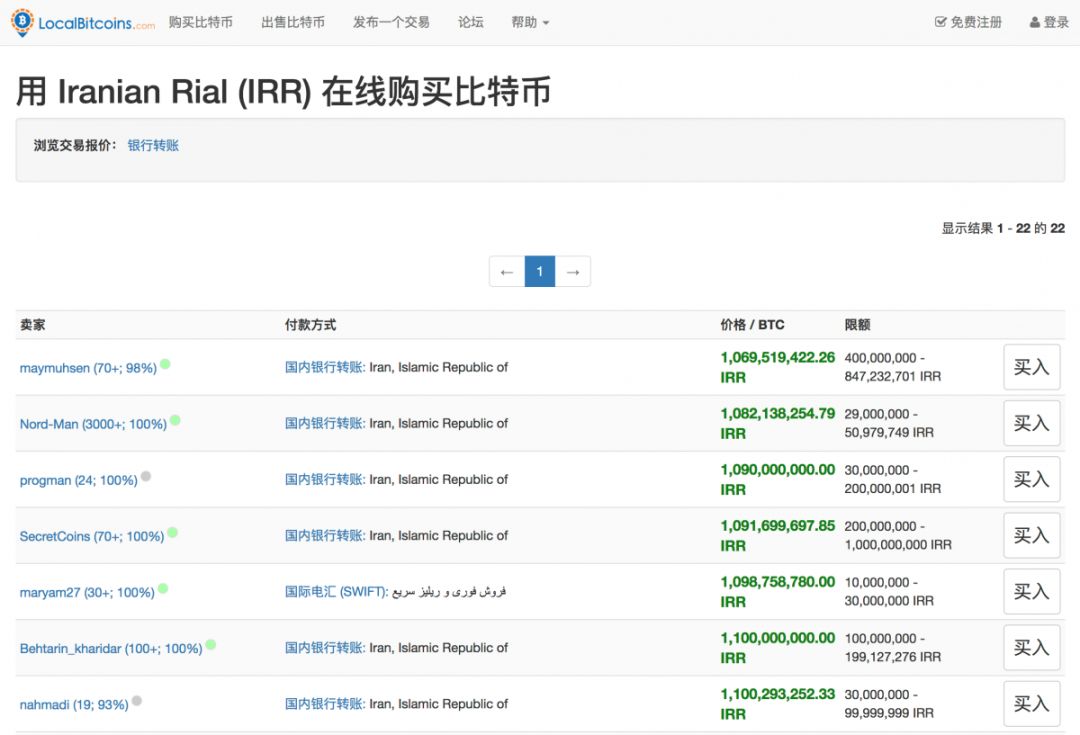Image resolution: width=1080 pixels, height=735 pixels.
Task: Click 买入 button for SecretCoins' offer
Action: click(1031, 535)
